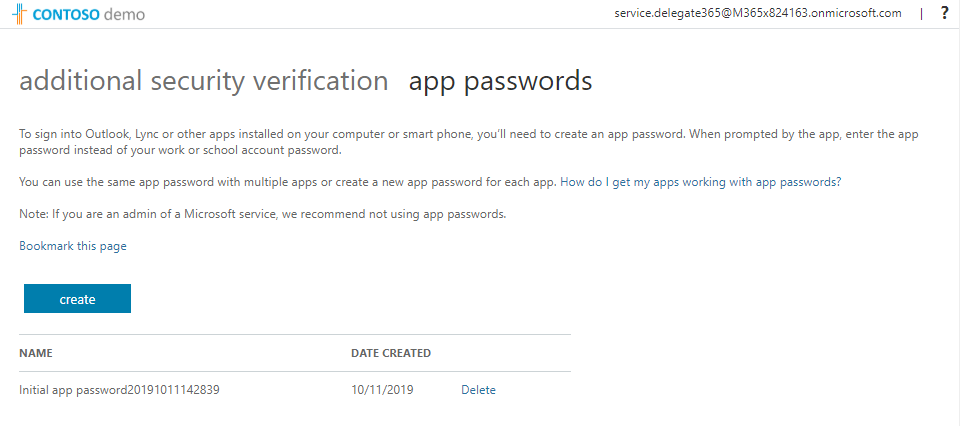Click the Bookmark this page link
960x426 pixels.
[73, 246]
